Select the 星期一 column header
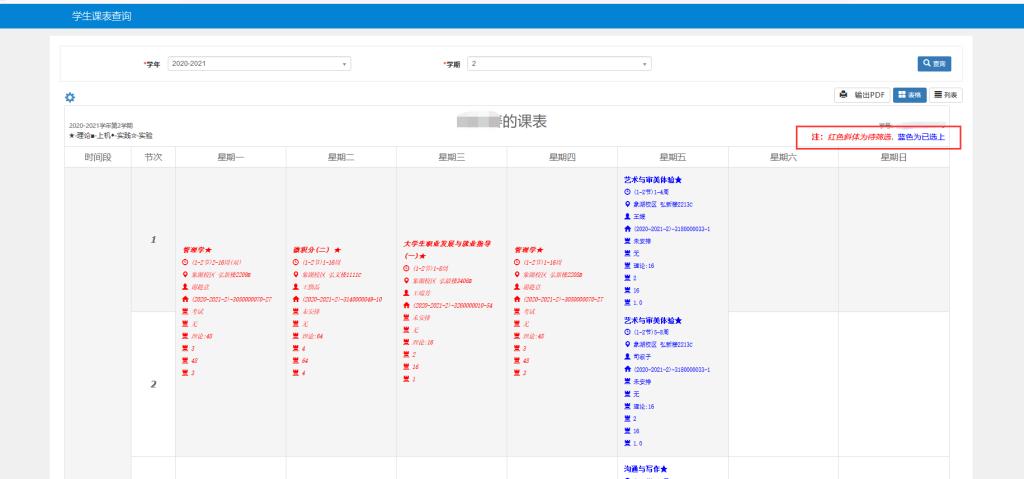Image resolution: width=1024 pixels, height=479 pixels. 230,157
